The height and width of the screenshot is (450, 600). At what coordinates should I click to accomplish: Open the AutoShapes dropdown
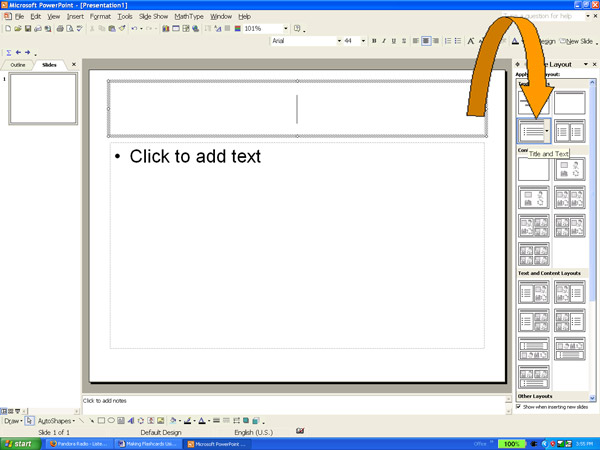56,421
